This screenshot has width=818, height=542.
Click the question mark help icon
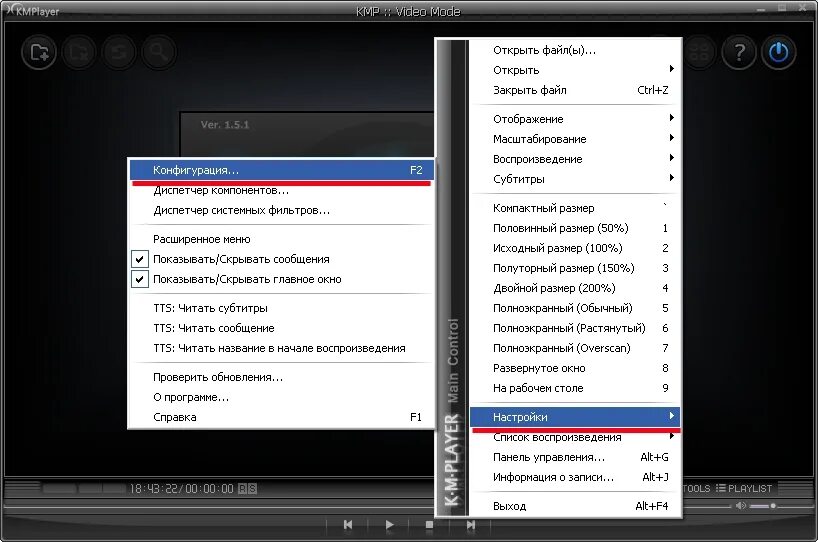(739, 52)
